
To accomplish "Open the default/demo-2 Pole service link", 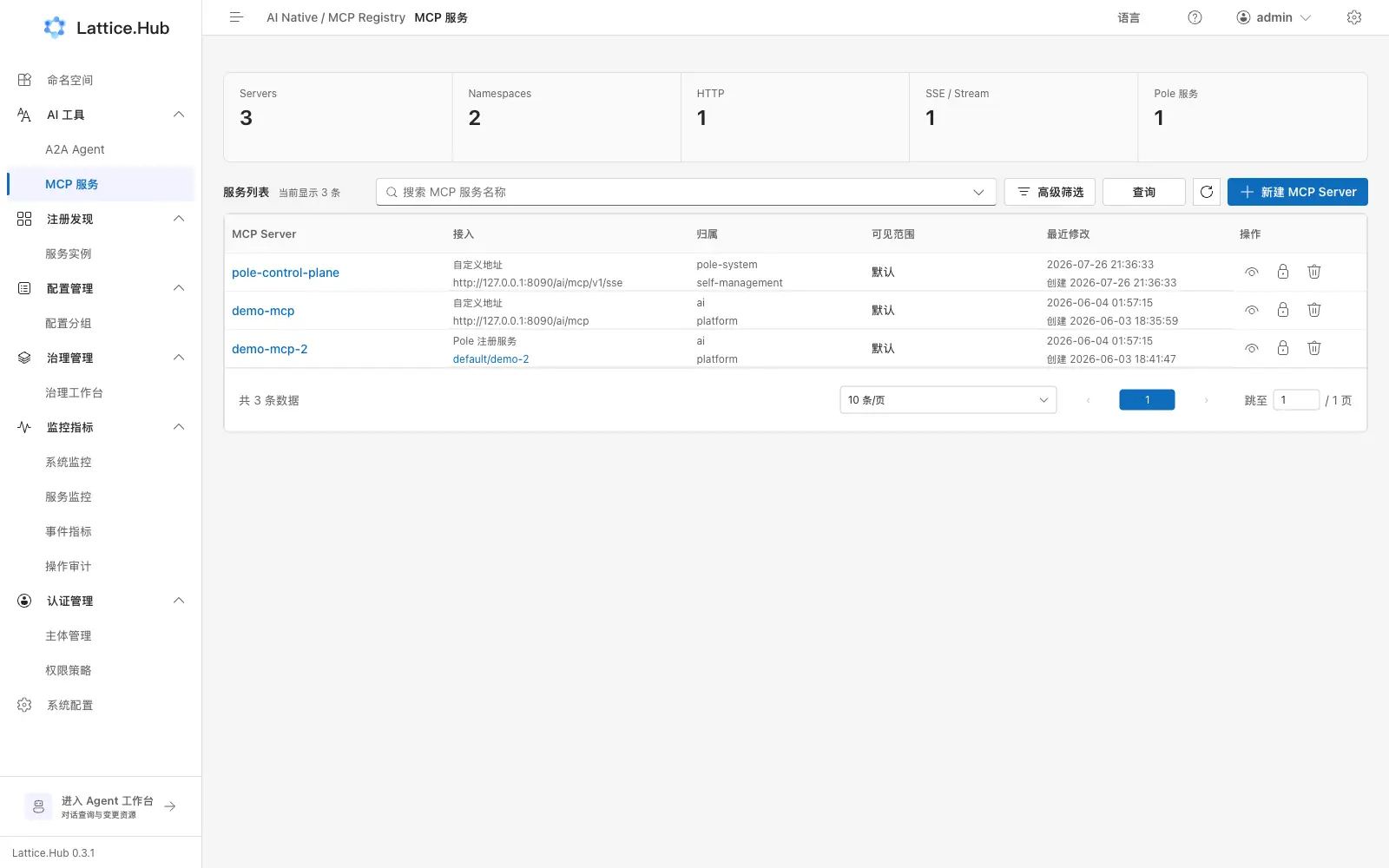I will pos(490,359).
